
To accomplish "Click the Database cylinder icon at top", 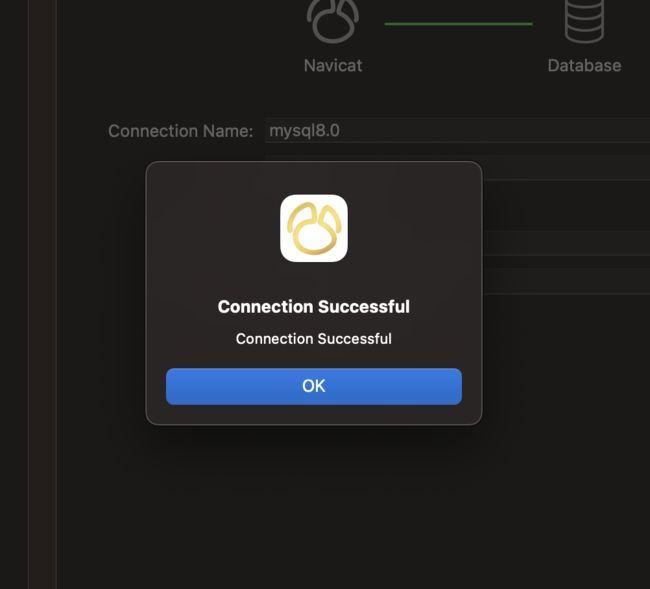I will point(584,21).
